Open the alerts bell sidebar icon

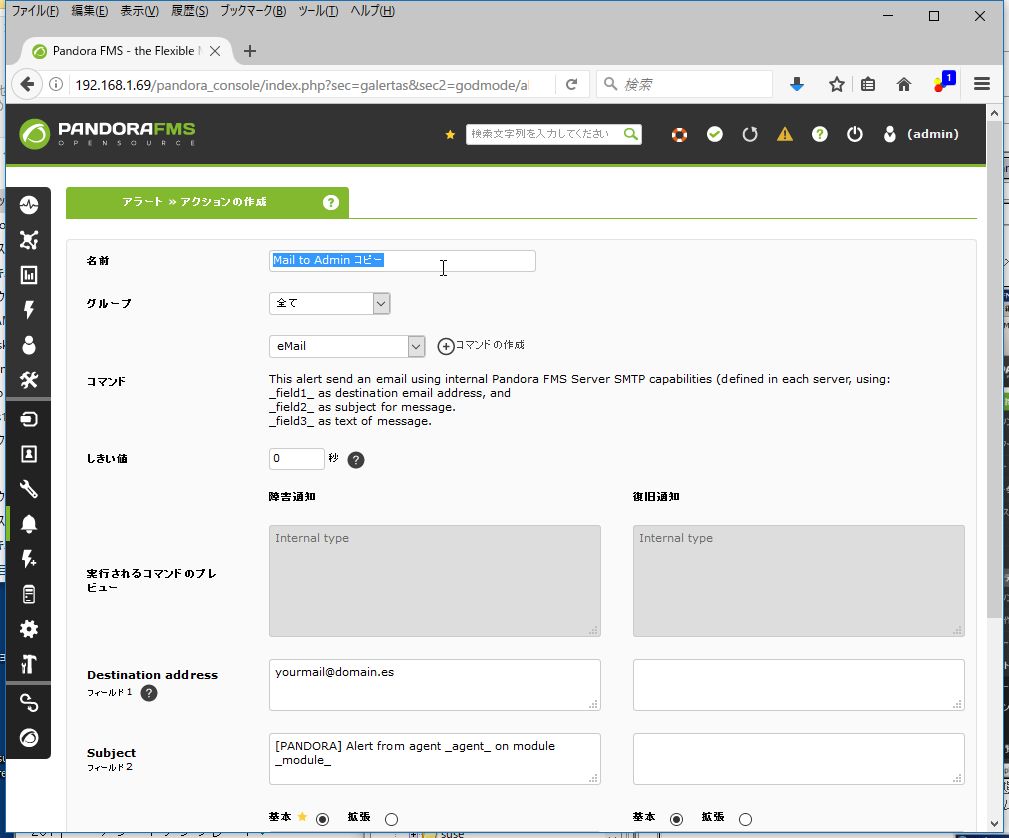click(29, 524)
